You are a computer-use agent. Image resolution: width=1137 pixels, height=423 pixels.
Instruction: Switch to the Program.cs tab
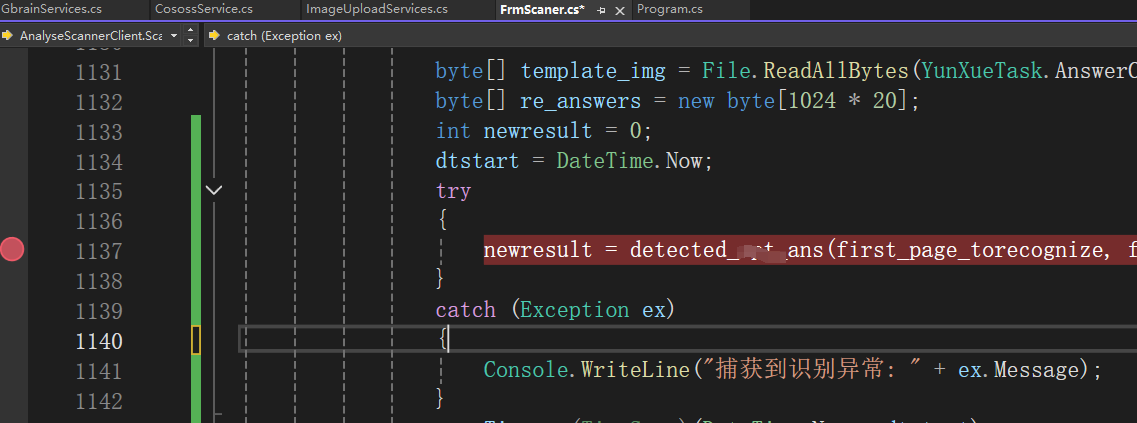point(670,9)
